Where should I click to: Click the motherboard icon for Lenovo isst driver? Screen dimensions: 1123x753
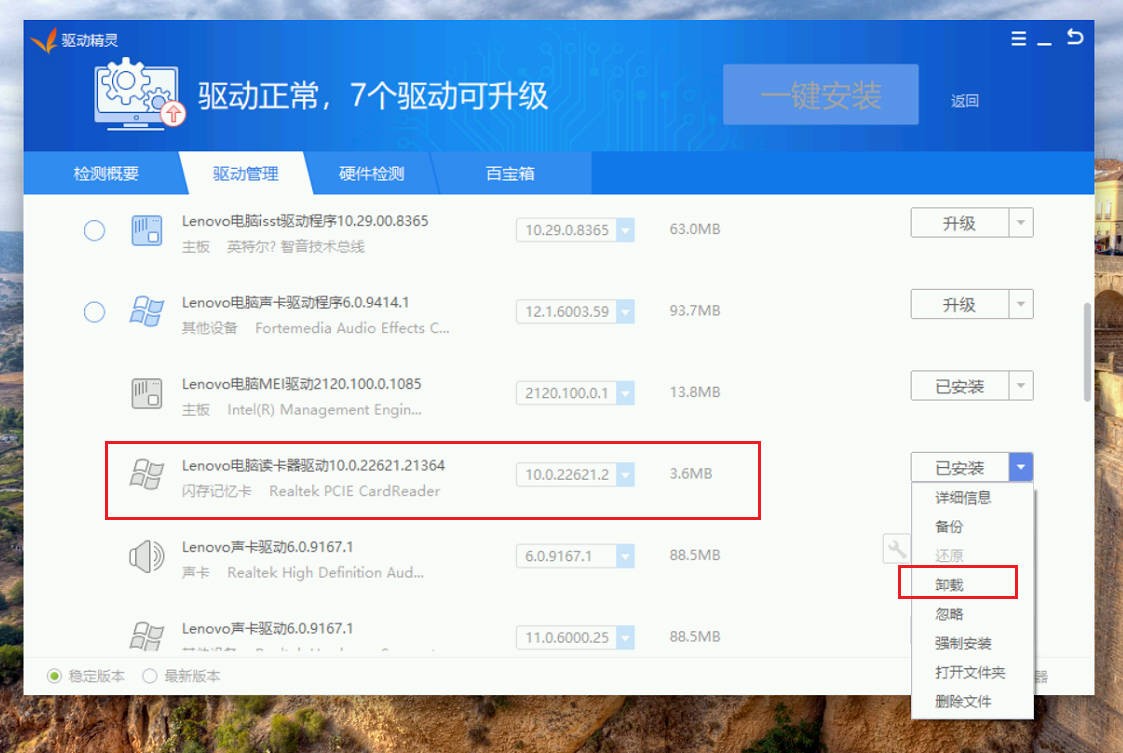click(147, 230)
